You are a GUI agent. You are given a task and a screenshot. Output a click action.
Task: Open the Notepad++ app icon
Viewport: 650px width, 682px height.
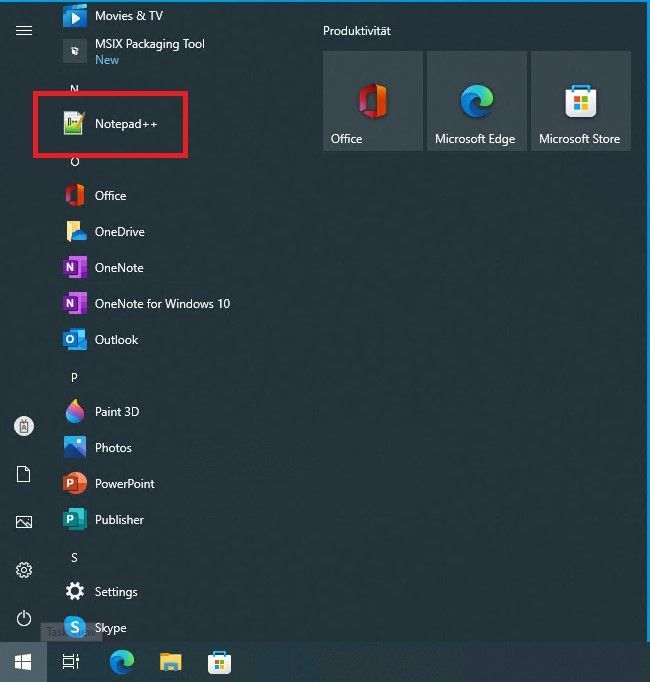click(x=74, y=124)
